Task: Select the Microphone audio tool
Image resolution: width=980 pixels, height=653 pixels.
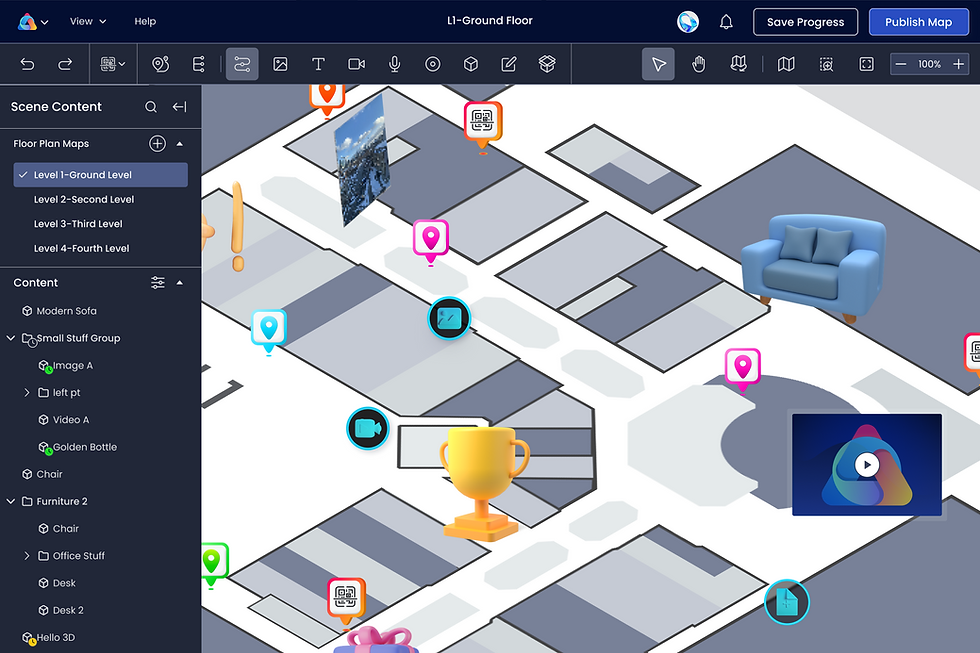Action: [x=394, y=64]
